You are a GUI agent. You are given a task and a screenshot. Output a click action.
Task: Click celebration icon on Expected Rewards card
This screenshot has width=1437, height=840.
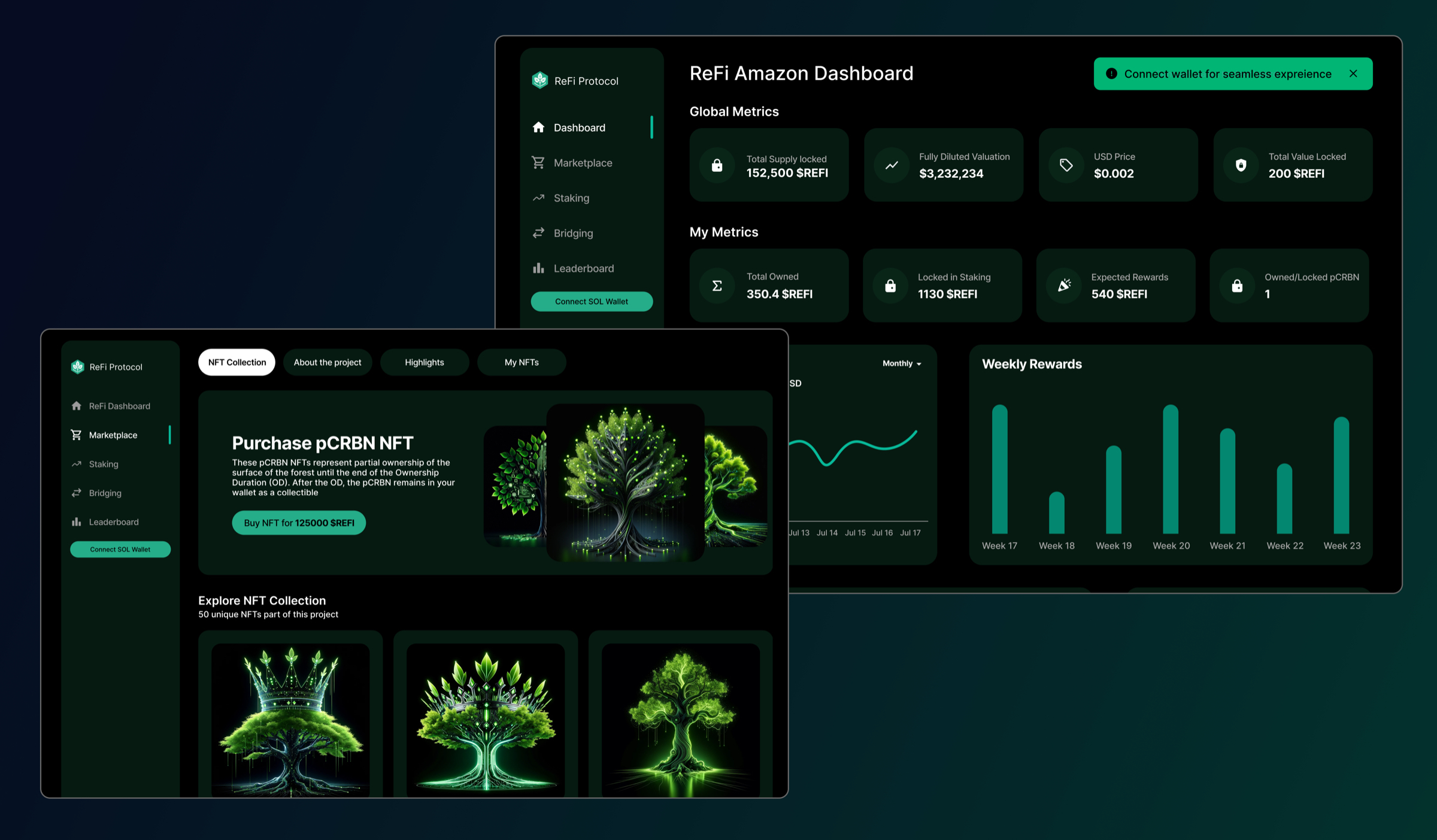[1064, 286]
